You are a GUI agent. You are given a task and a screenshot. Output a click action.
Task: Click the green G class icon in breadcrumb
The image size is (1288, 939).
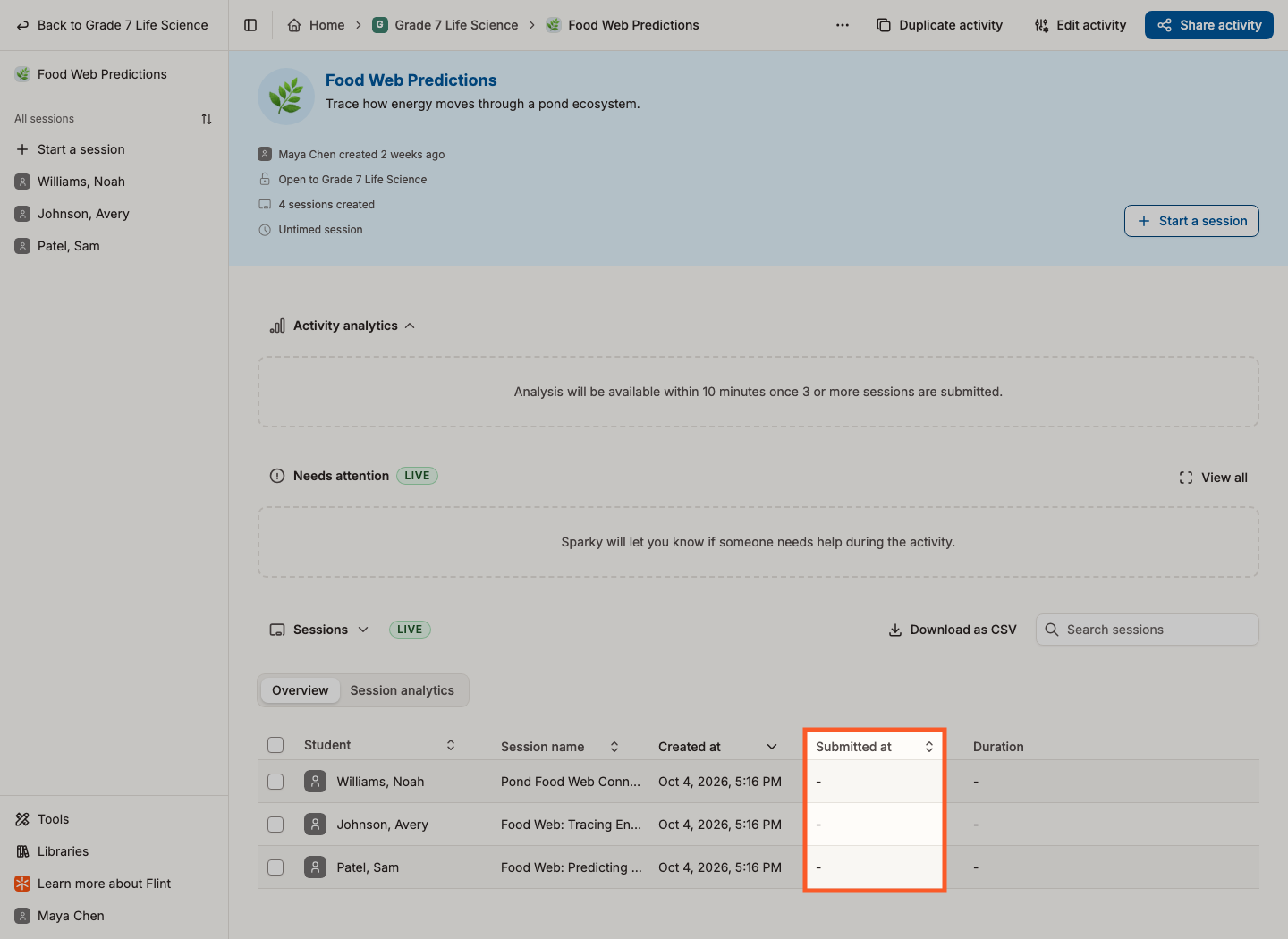(x=380, y=25)
